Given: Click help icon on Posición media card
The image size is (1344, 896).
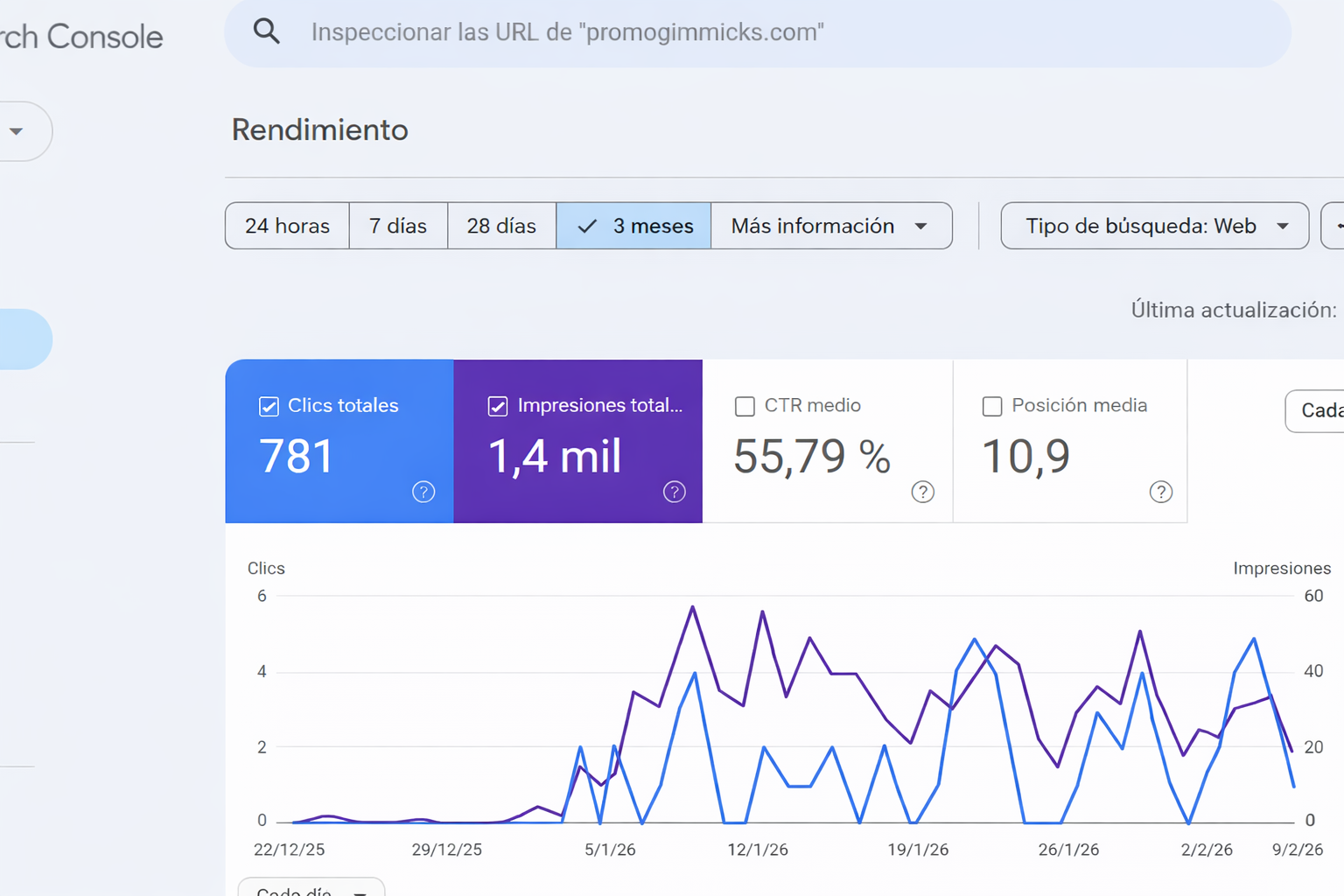Looking at the screenshot, I should tap(1160, 492).
